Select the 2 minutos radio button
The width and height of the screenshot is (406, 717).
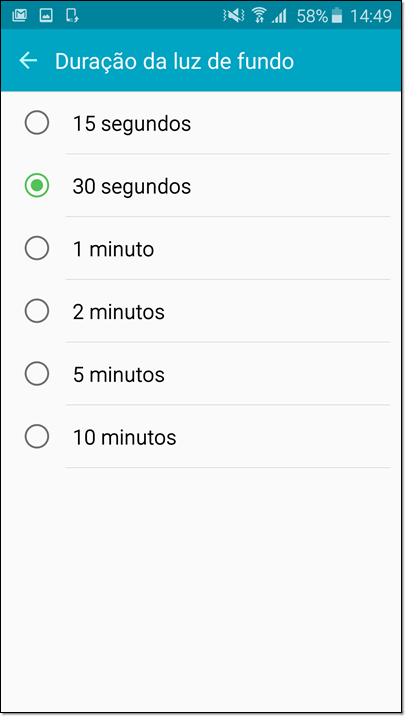(x=37, y=311)
